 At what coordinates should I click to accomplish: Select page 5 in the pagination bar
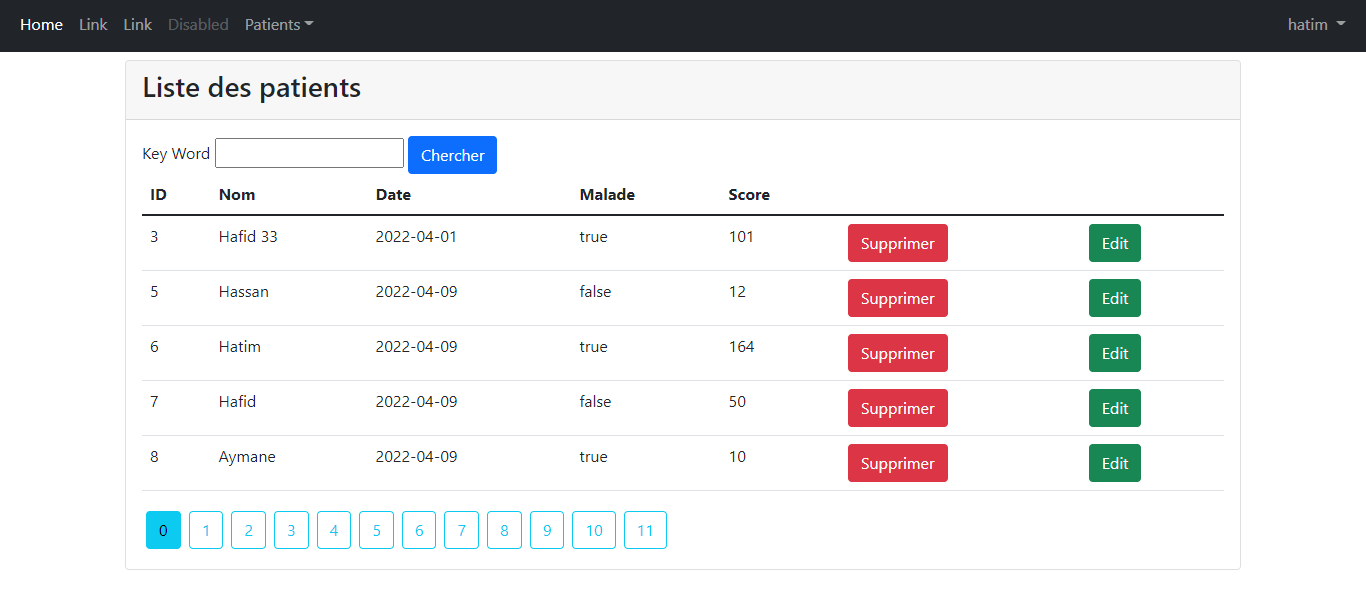click(x=376, y=530)
